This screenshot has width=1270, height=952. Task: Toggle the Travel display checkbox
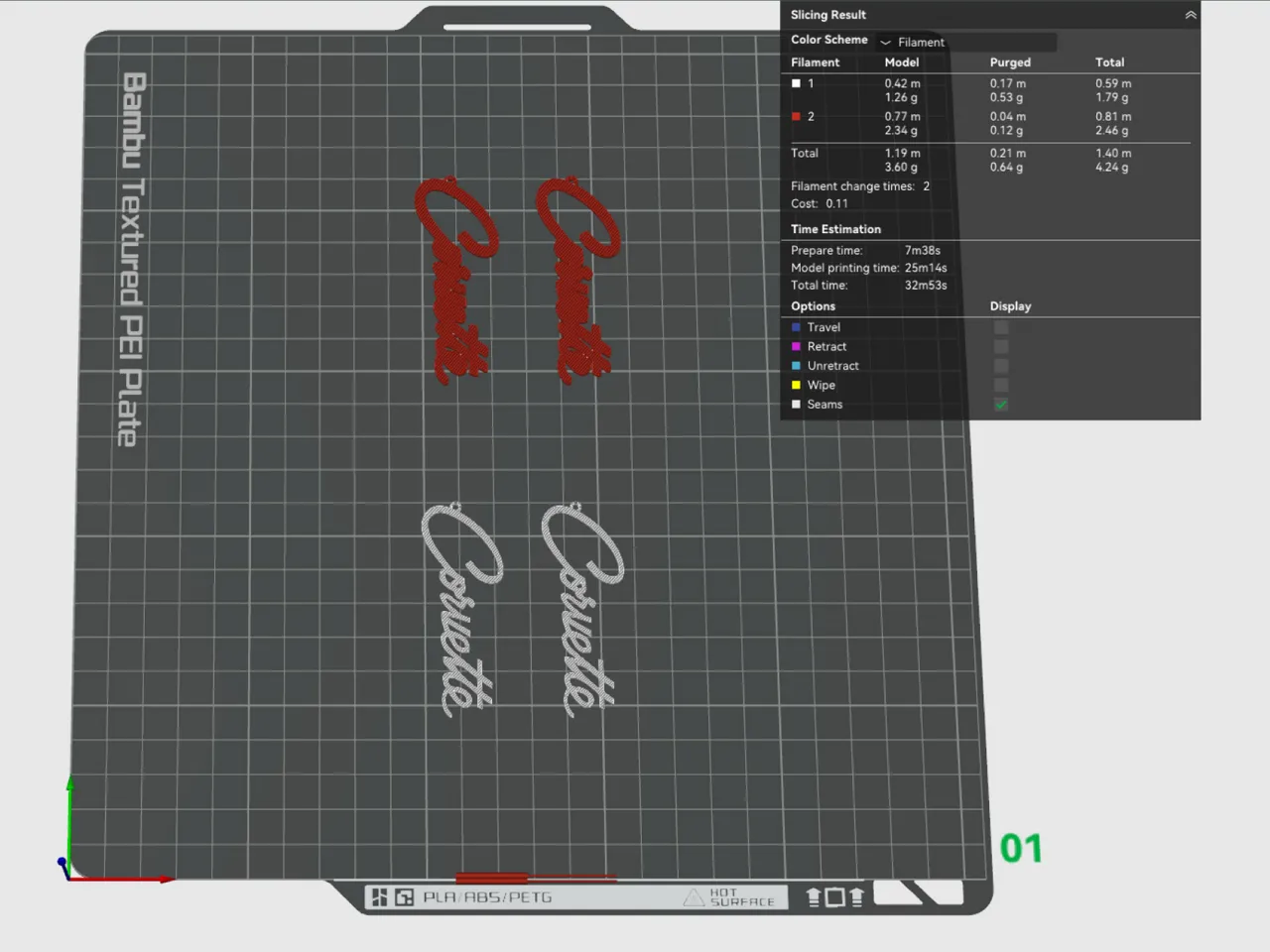click(1001, 327)
